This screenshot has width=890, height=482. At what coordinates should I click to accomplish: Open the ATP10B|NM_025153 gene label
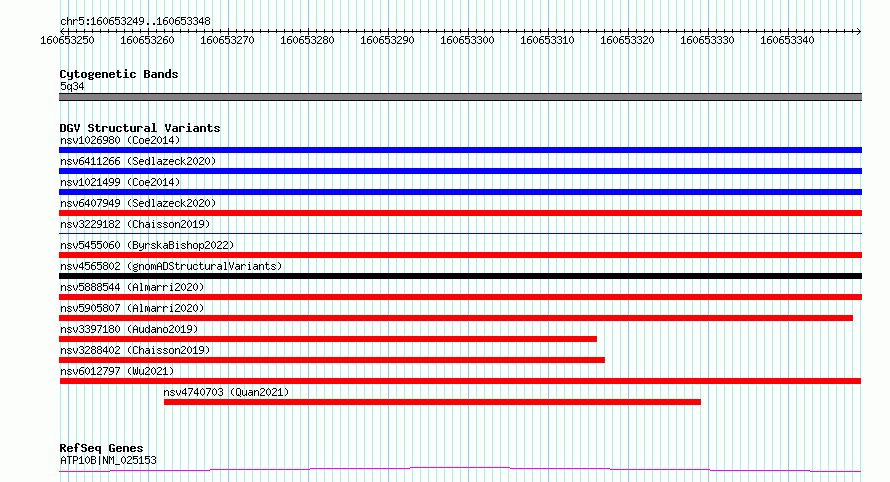point(108,460)
